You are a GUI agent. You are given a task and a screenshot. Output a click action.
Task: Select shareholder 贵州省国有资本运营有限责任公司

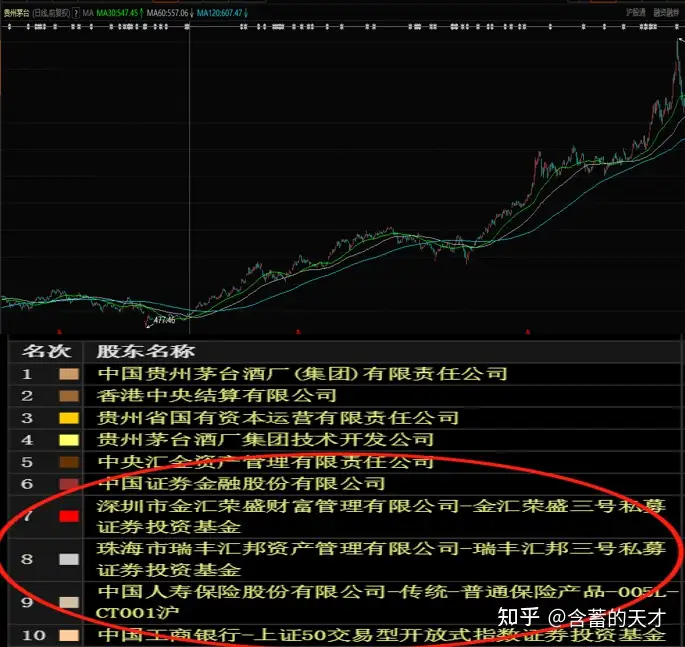click(278, 418)
